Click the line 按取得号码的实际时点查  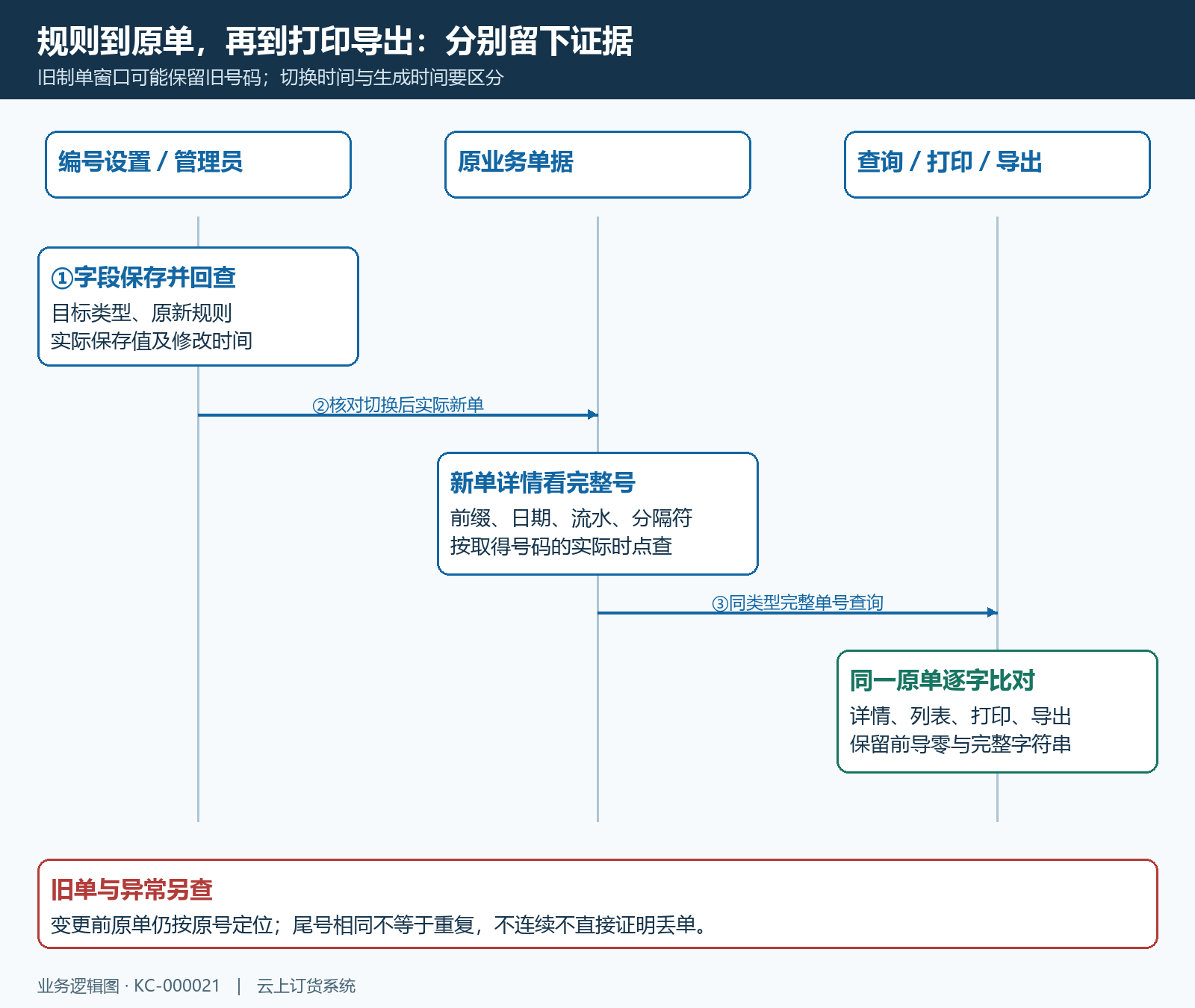(561, 546)
